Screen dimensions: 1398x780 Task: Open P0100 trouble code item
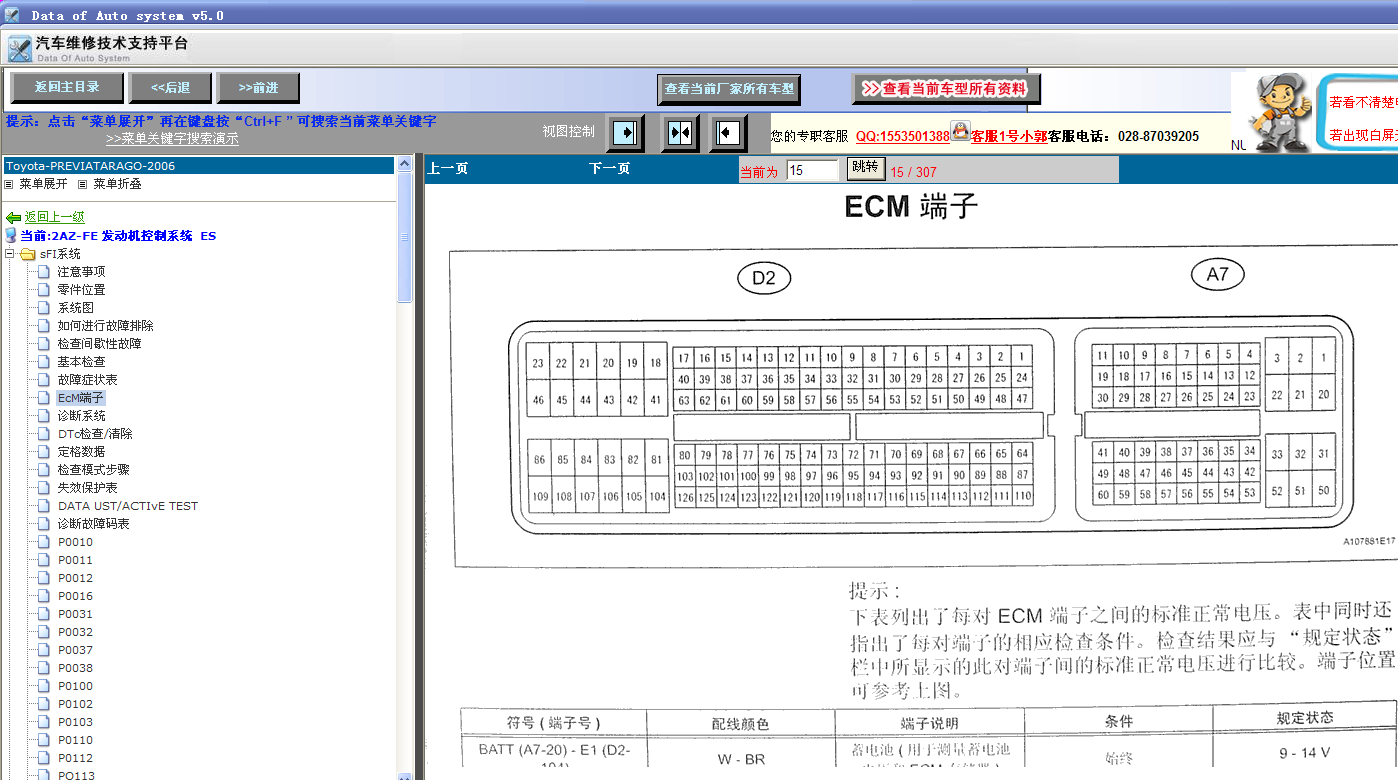point(75,686)
